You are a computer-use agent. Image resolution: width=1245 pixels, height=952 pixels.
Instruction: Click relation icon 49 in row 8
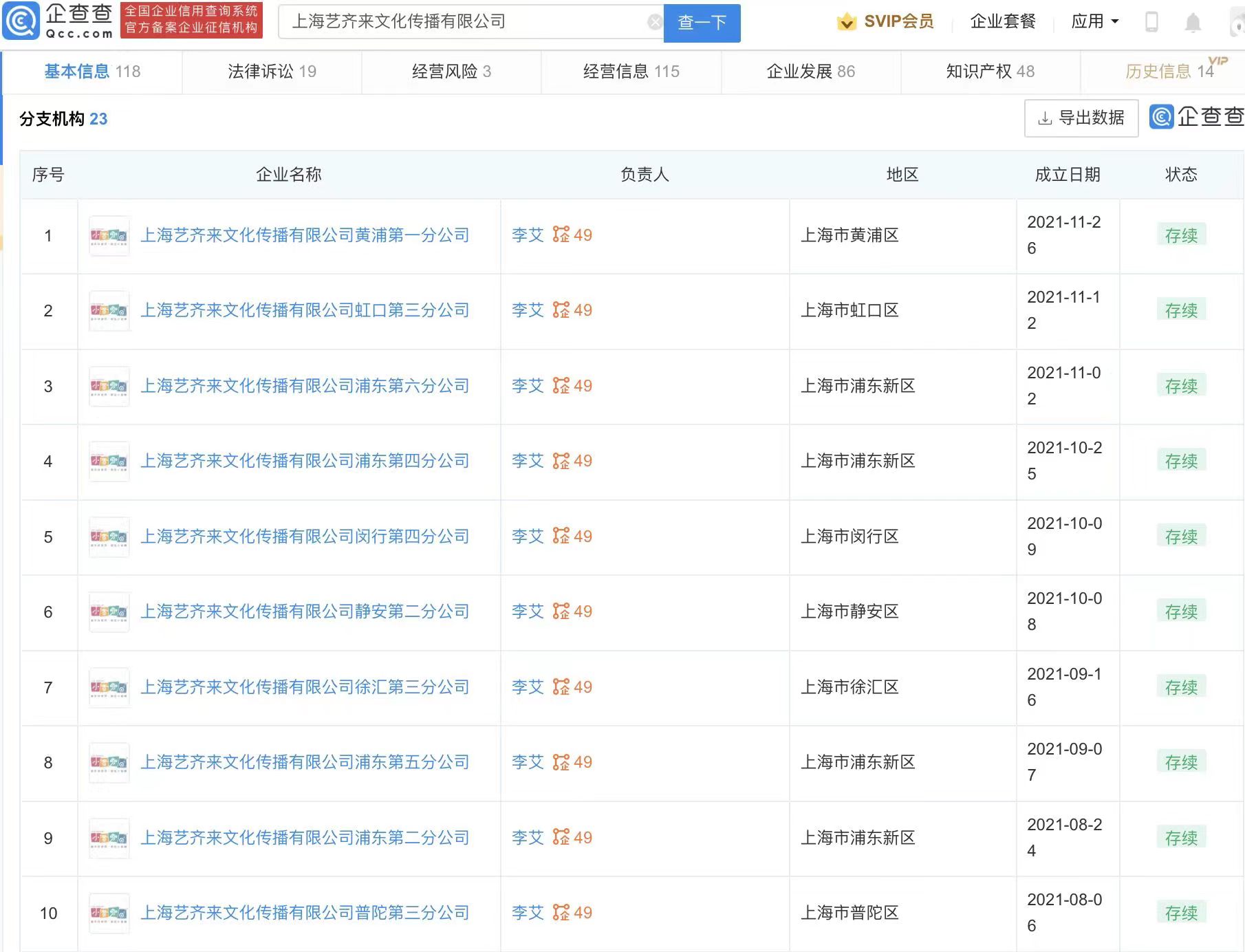click(x=572, y=762)
